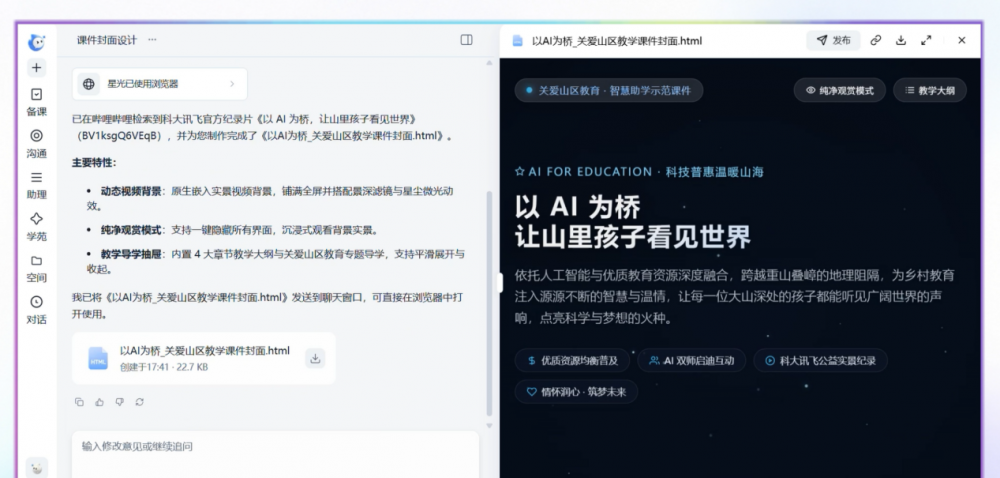The width and height of the screenshot is (1000, 478).
Task: Copy the preview link icon
Action: [876, 40]
